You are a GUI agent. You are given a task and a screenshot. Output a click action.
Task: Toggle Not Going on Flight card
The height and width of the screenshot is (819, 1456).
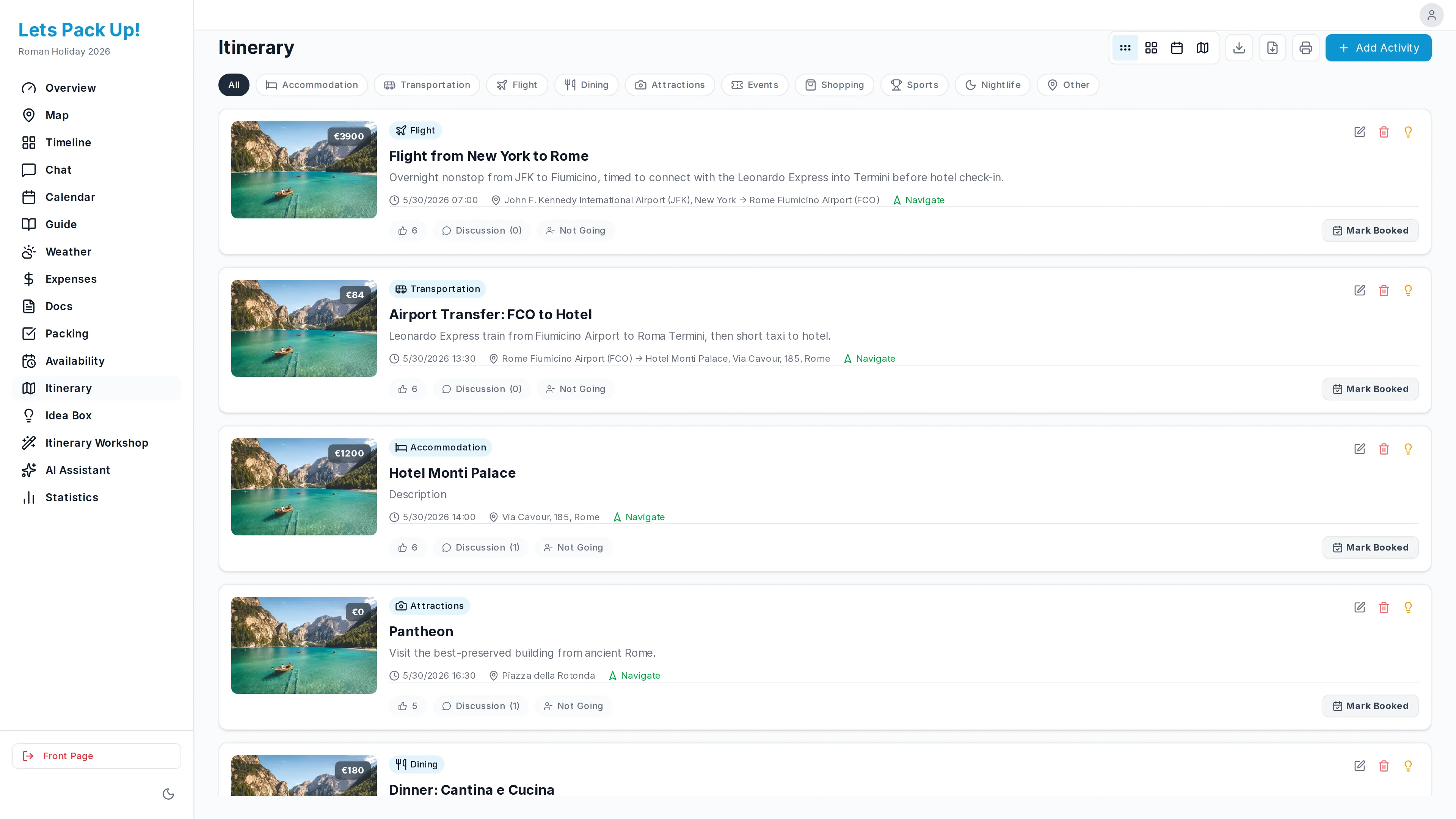tap(576, 231)
